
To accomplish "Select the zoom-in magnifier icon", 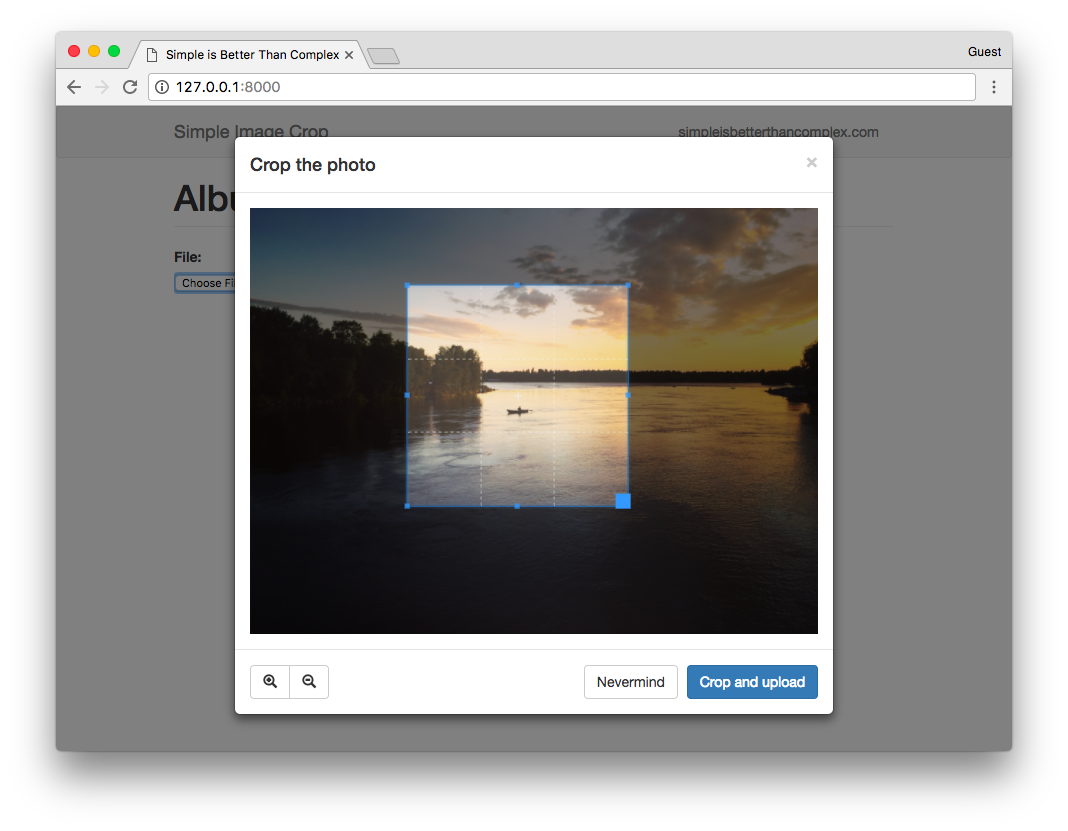I will click(x=269, y=681).
